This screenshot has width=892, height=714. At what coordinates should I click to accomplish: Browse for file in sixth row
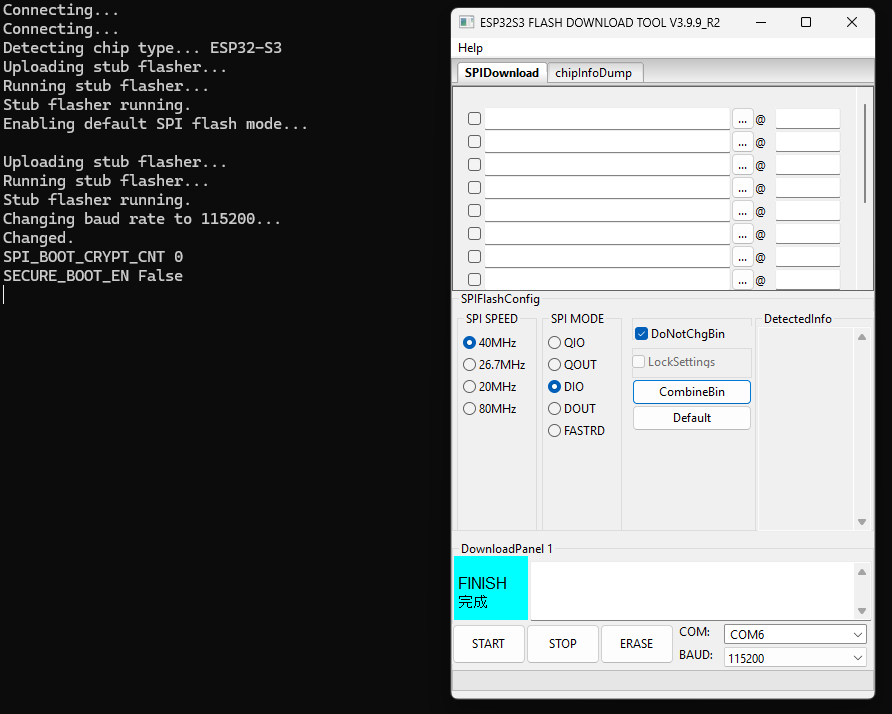(742, 234)
